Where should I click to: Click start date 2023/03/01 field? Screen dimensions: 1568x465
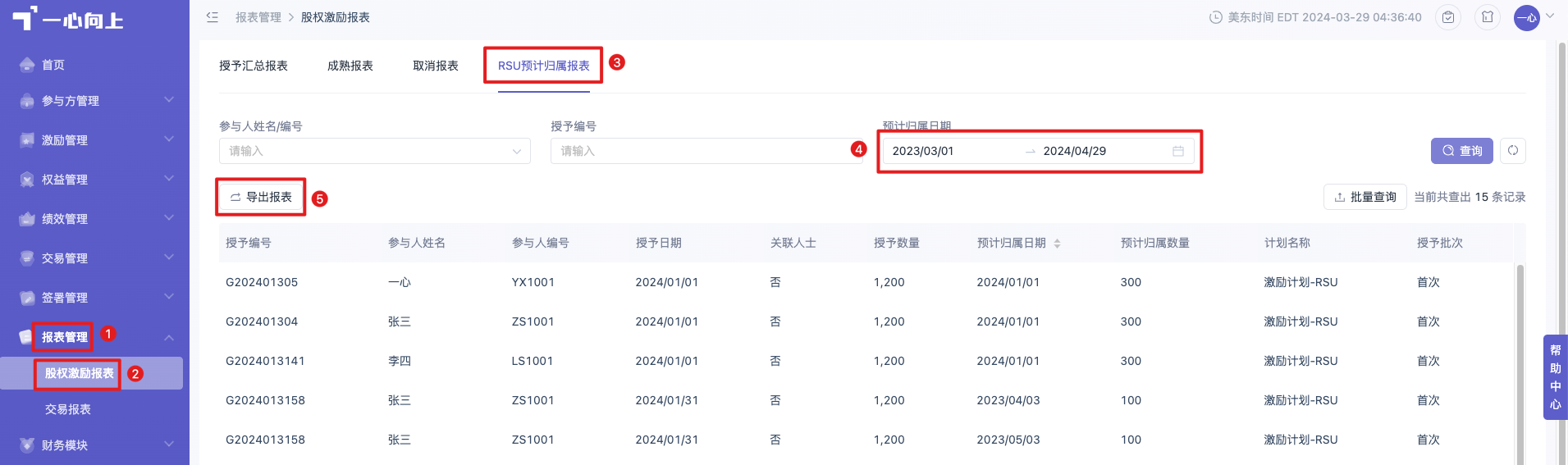coord(923,151)
